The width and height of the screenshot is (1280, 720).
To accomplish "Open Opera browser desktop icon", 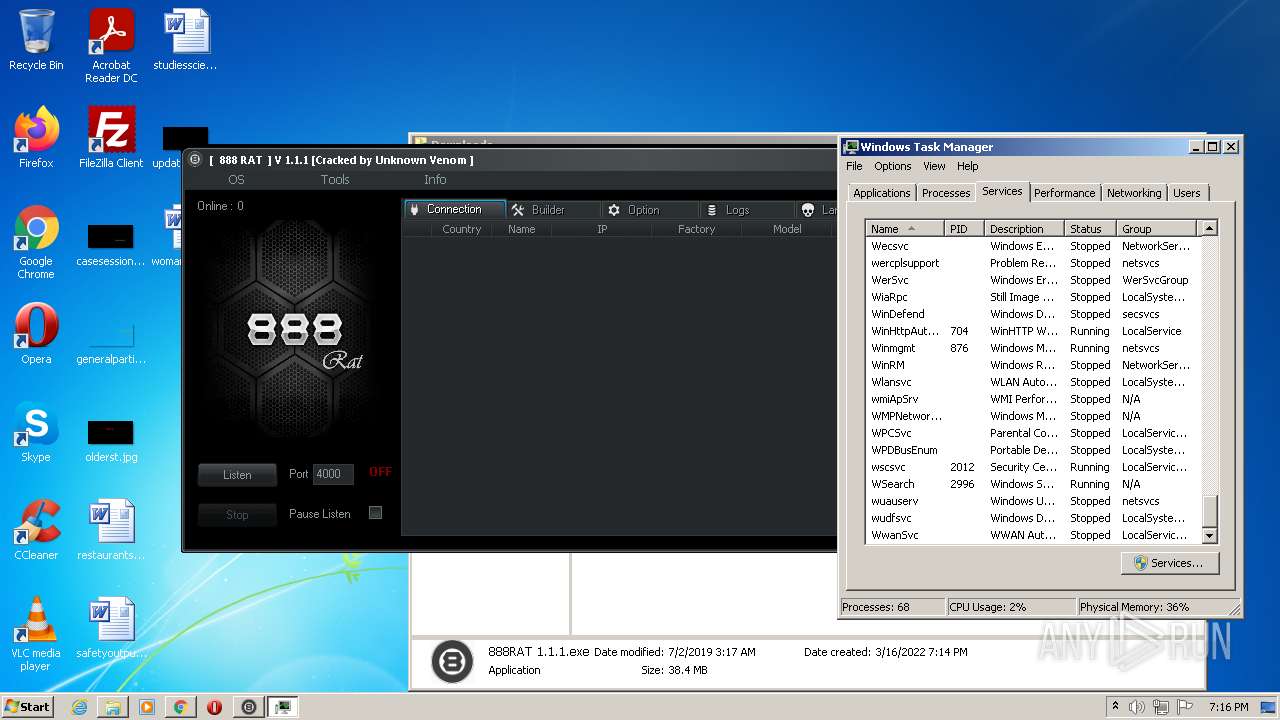I will pyautogui.click(x=36, y=334).
